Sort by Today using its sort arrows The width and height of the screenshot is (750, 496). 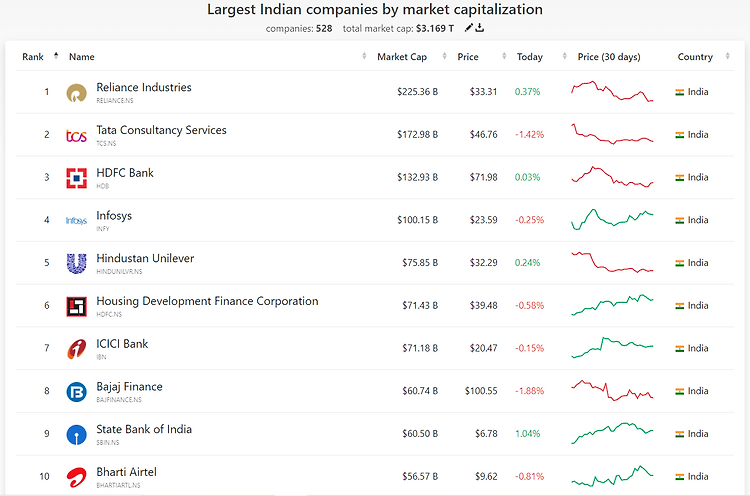click(564, 56)
